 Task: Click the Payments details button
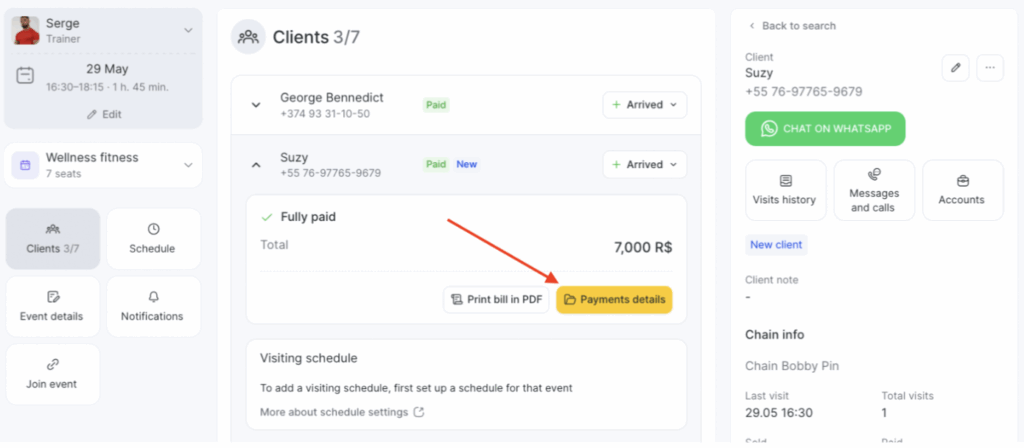[x=614, y=299]
